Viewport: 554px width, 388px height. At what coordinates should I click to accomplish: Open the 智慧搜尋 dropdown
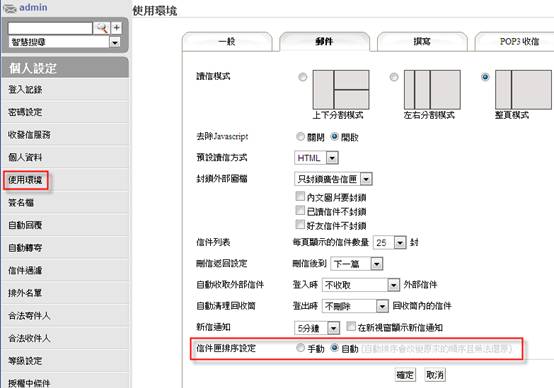(64, 42)
